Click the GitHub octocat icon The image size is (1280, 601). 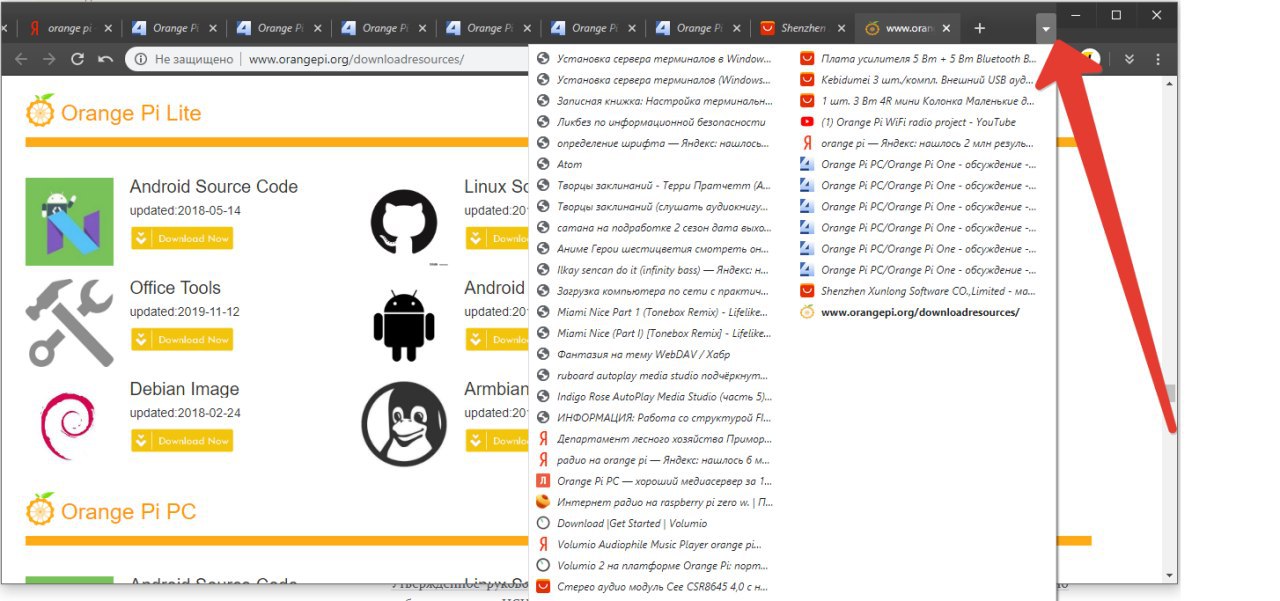404,222
